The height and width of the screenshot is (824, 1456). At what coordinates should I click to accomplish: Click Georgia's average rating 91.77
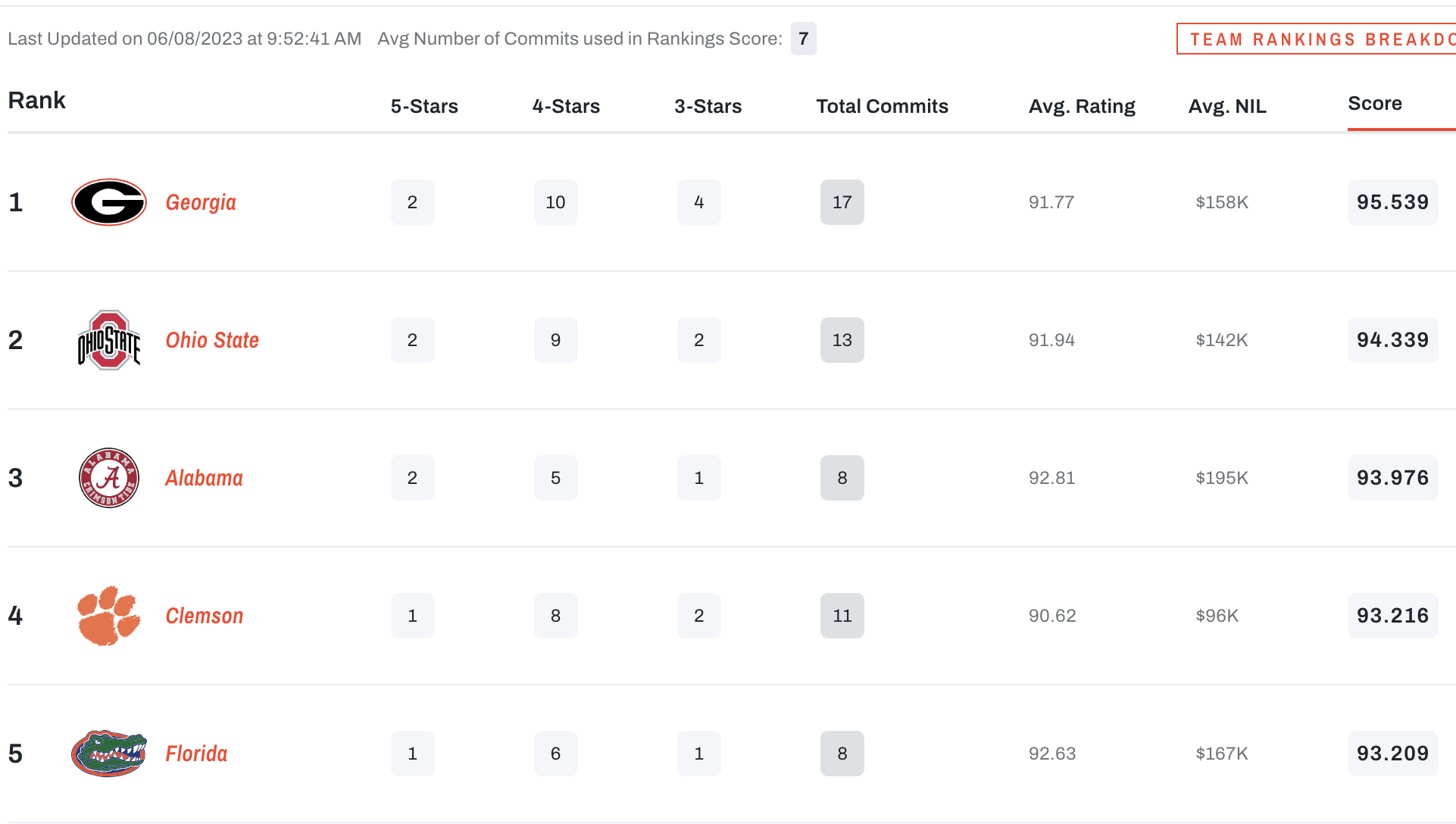click(x=1051, y=202)
